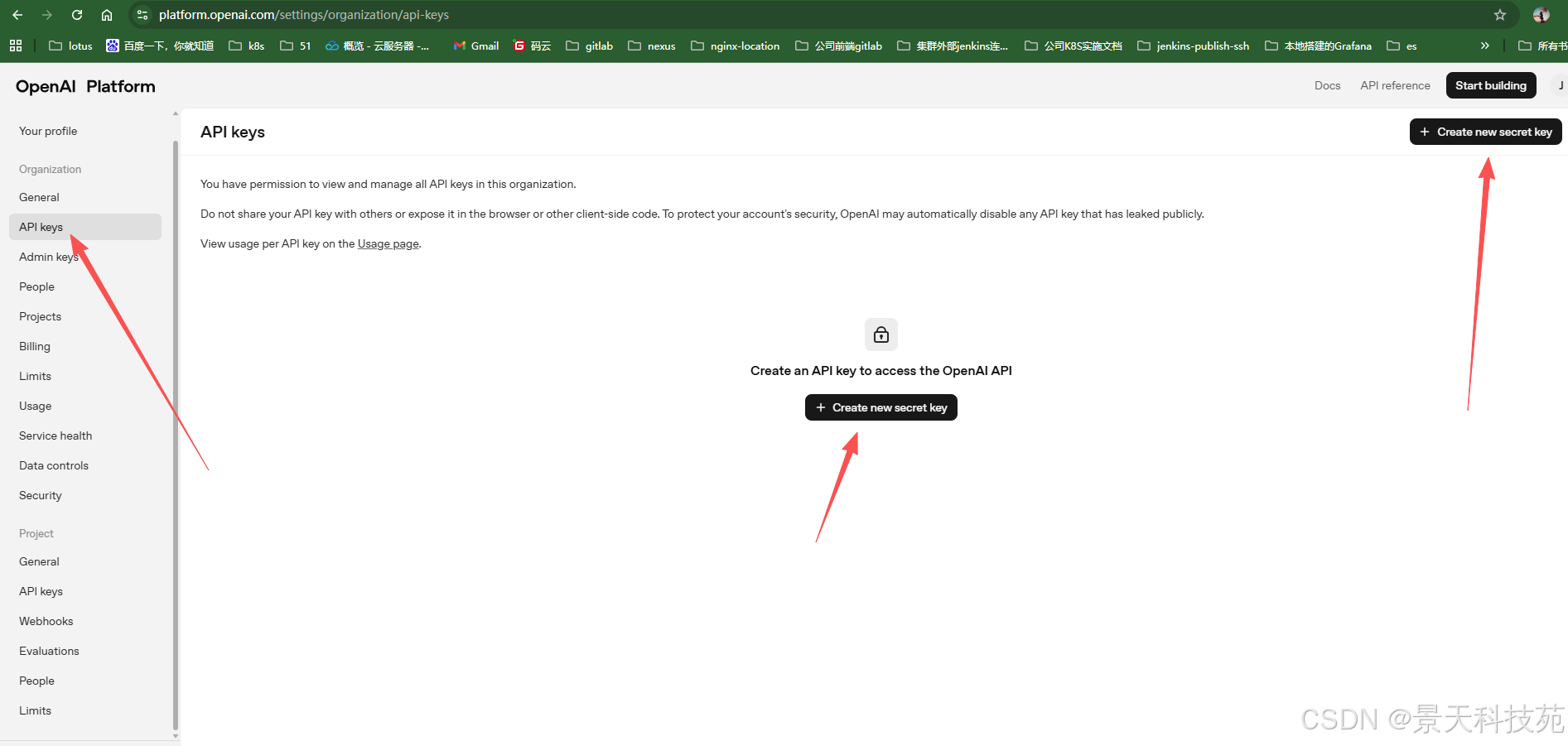
Task: Open the Docs link
Action: (1327, 85)
